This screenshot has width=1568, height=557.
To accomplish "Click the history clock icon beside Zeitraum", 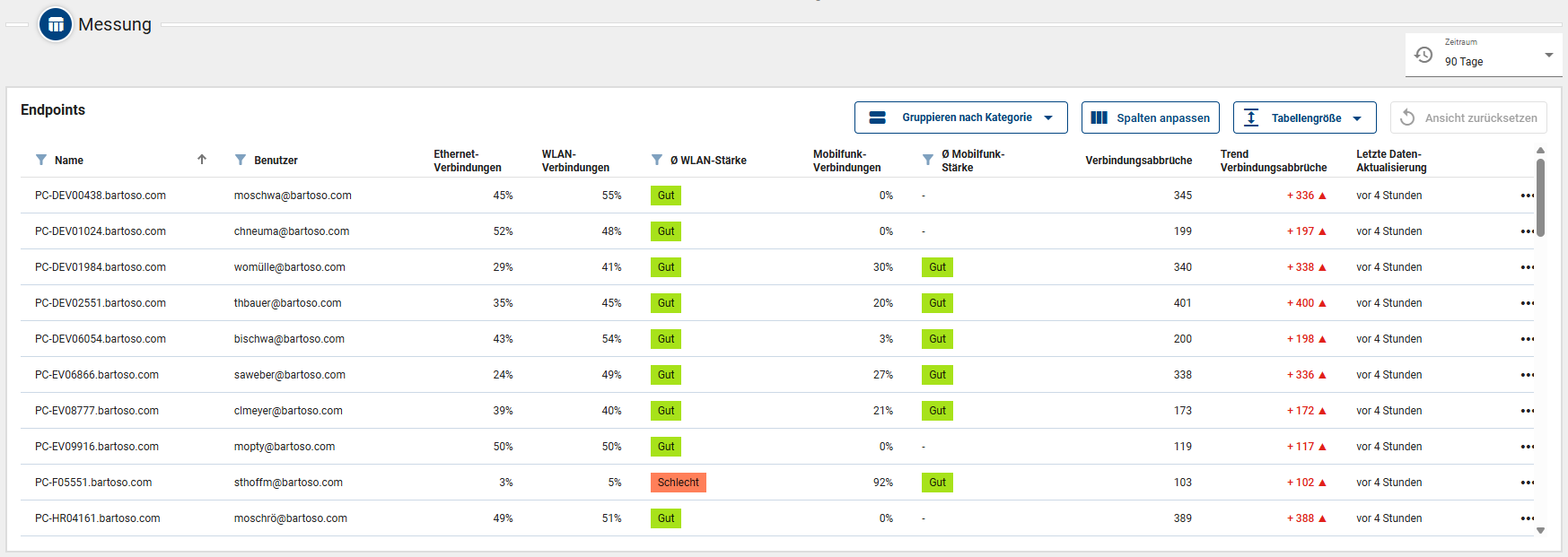I will click(x=1423, y=55).
